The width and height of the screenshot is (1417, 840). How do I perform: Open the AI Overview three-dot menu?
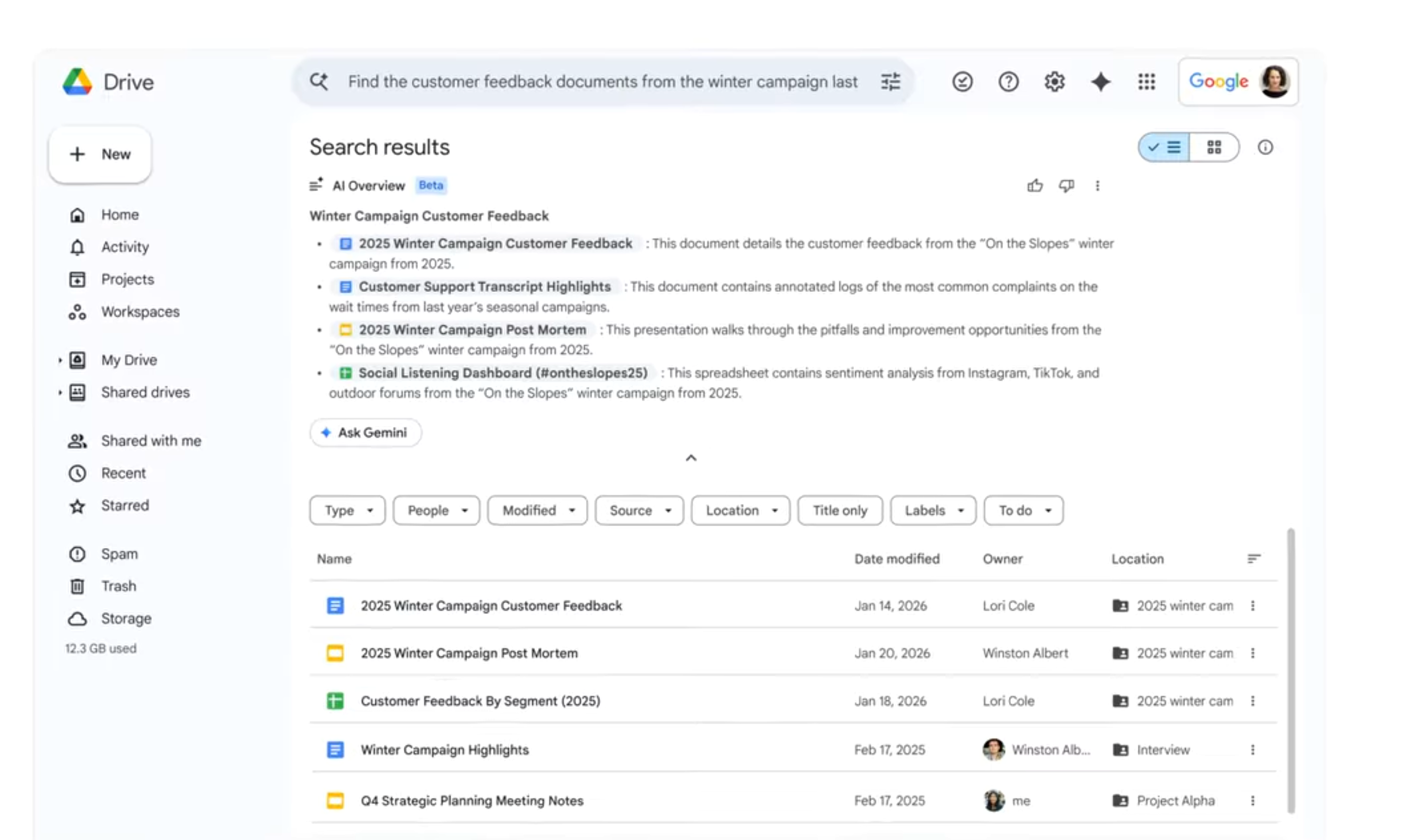[1097, 185]
